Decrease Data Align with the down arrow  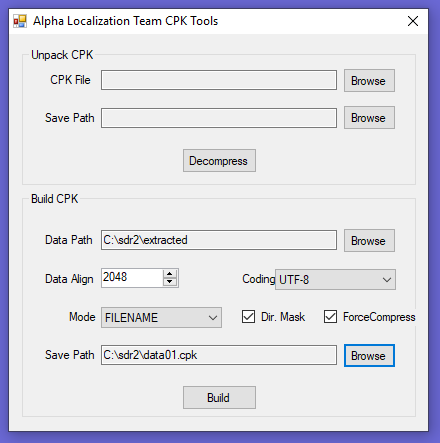170,282
